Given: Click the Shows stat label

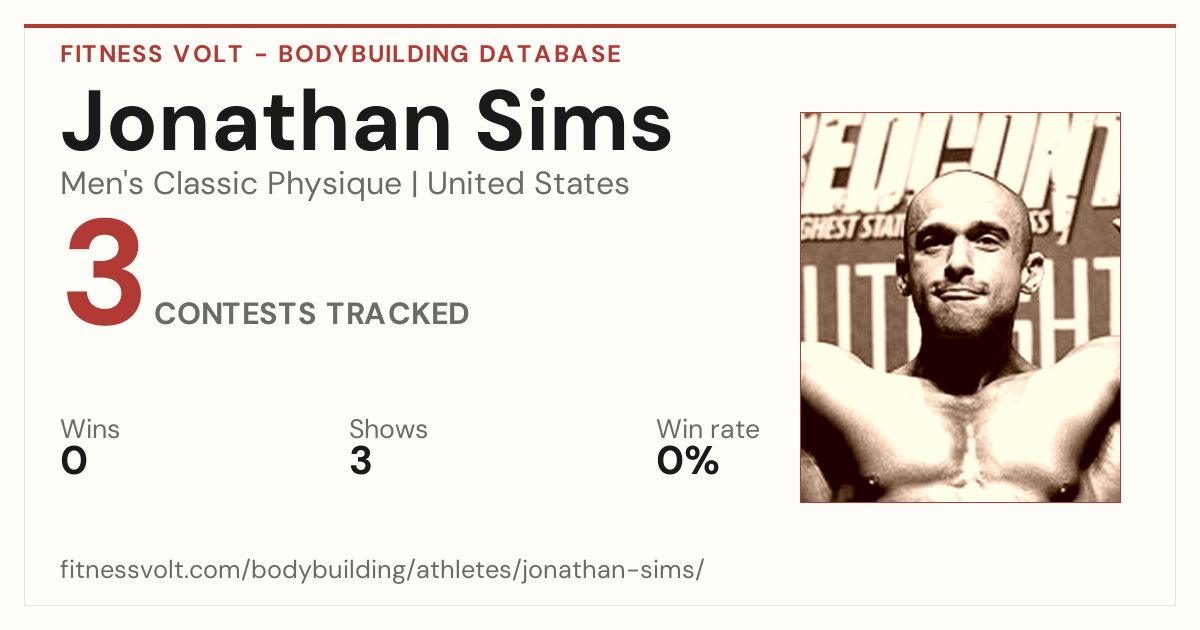Looking at the screenshot, I should (388, 429).
